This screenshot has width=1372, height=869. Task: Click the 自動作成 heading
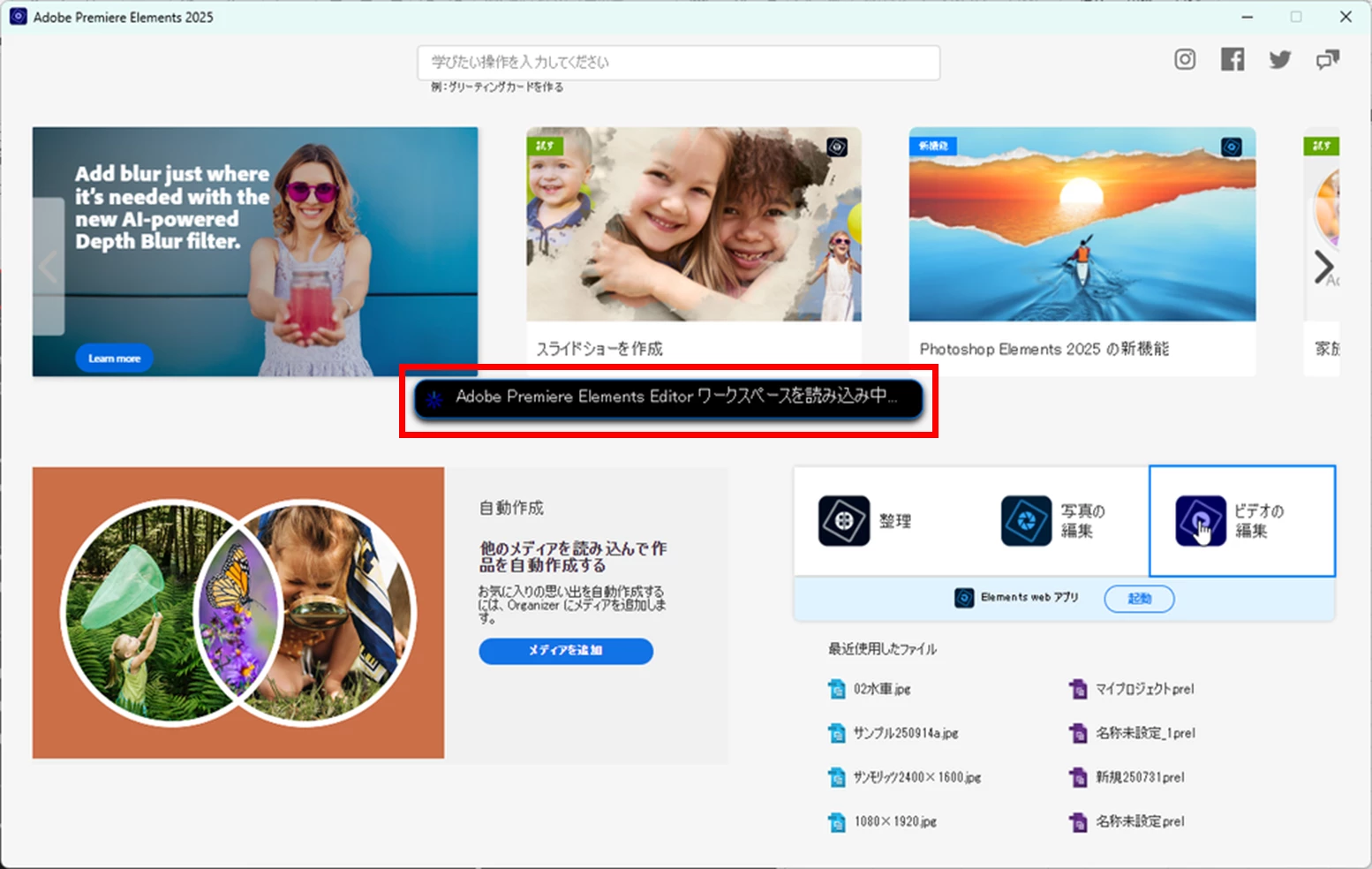click(x=511, y=508)
